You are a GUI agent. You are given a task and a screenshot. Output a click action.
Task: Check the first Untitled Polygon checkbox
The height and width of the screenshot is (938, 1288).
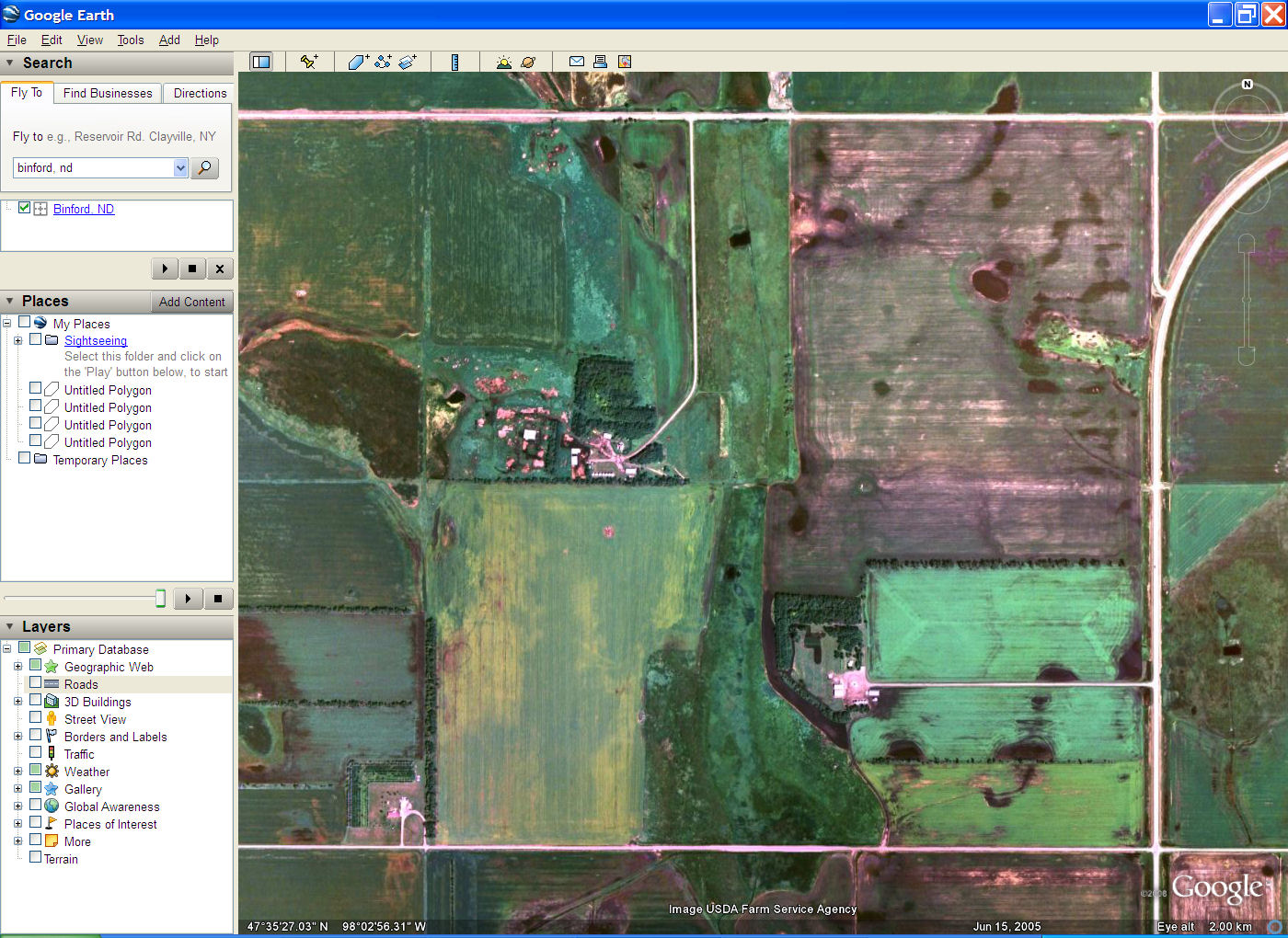(35, 389)
